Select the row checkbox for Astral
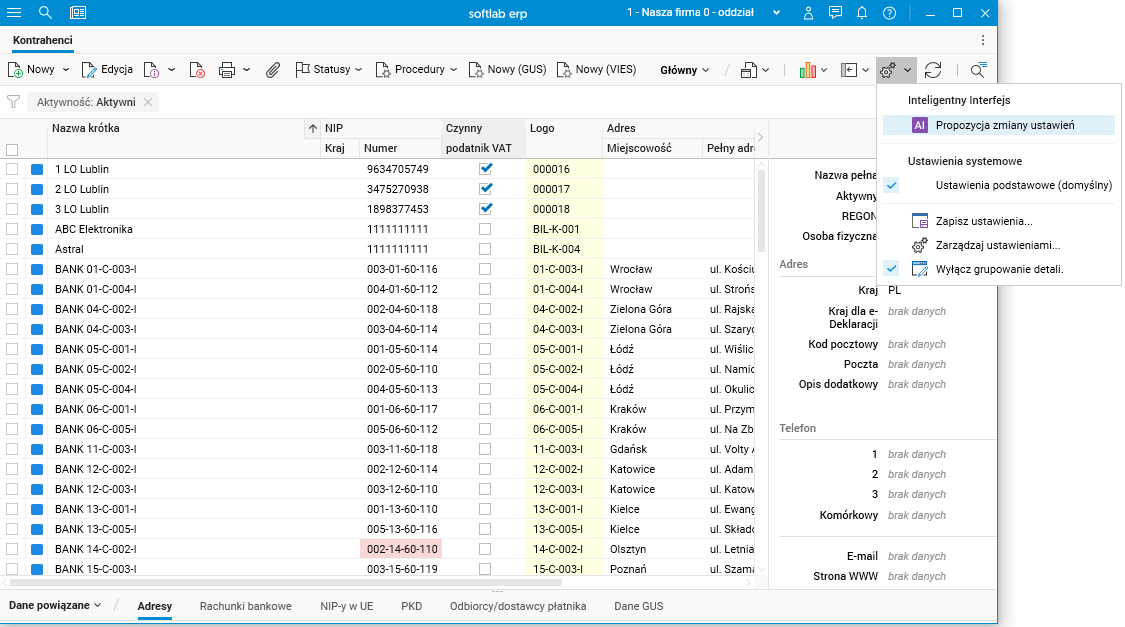This screenshot has height=627, width=1125. pos(13,249)
